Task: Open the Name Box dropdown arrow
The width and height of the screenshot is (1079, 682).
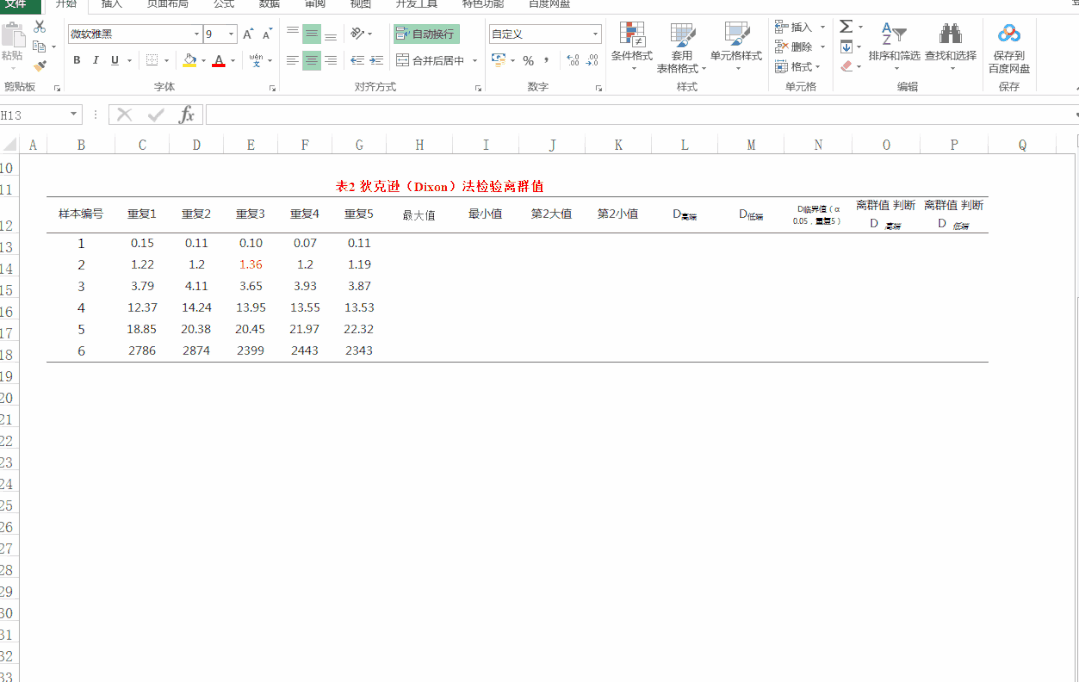Action: tap(74, 115)
